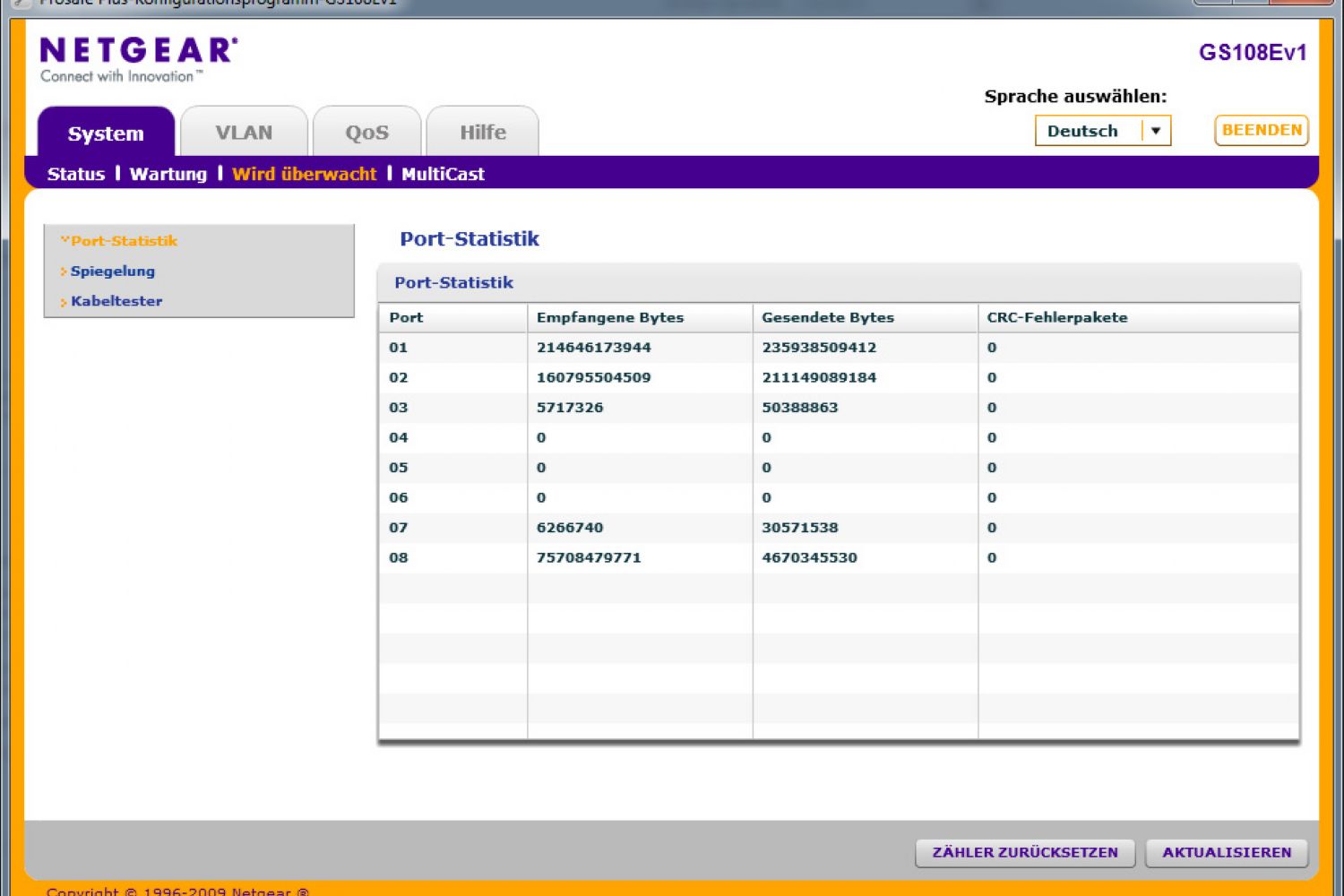Open Spiegelung in the sidebar
The image size is (1344, 896).
coord(113,271)
